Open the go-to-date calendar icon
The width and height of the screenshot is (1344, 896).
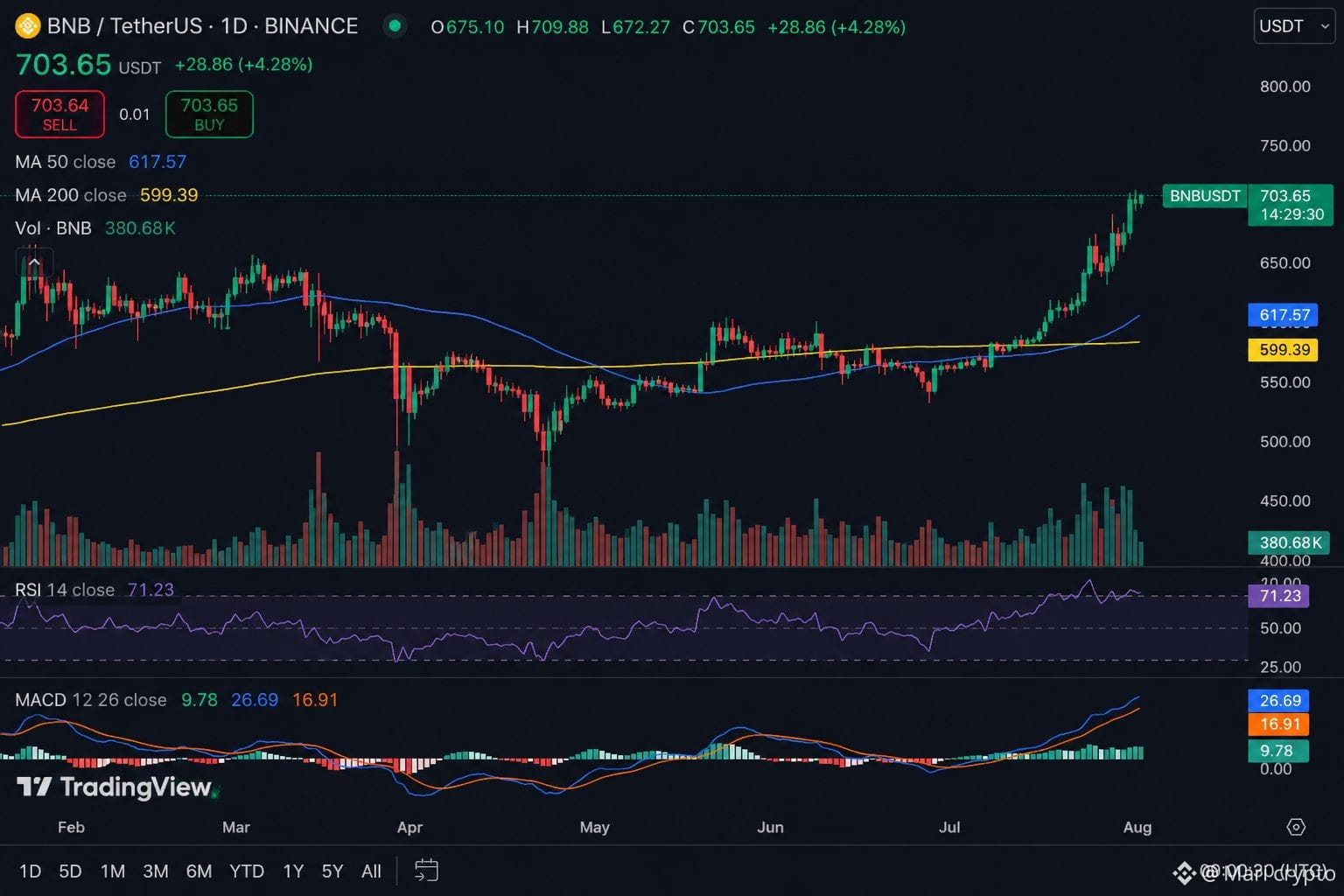426,871
